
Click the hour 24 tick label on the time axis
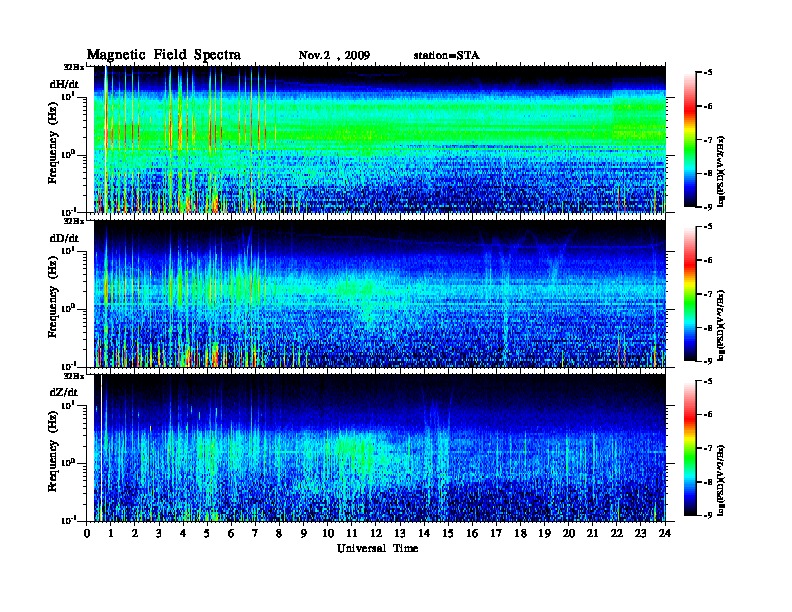click(x=665, y=533)
